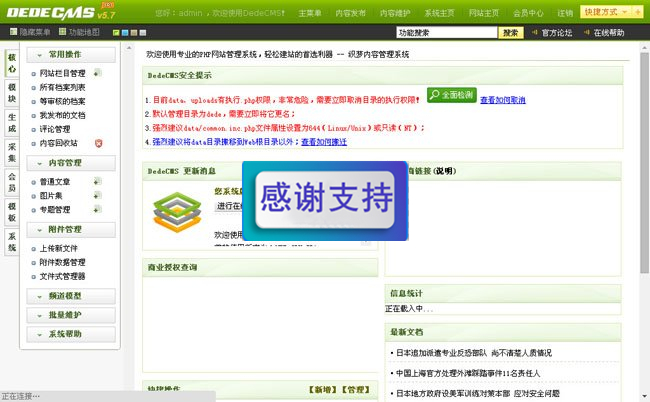Image resolution: width=650 pixels, height=402 pixels.
Task: Click the main scrollbar down arrow
Action: [x=644, y=397]
